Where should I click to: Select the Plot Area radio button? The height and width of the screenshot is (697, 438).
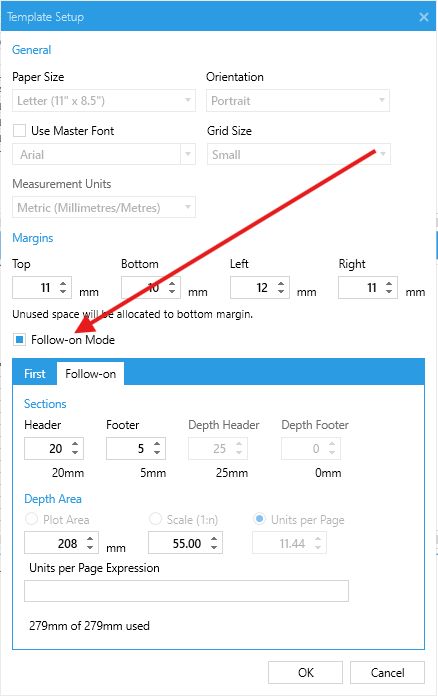click(x=32, y=519)
